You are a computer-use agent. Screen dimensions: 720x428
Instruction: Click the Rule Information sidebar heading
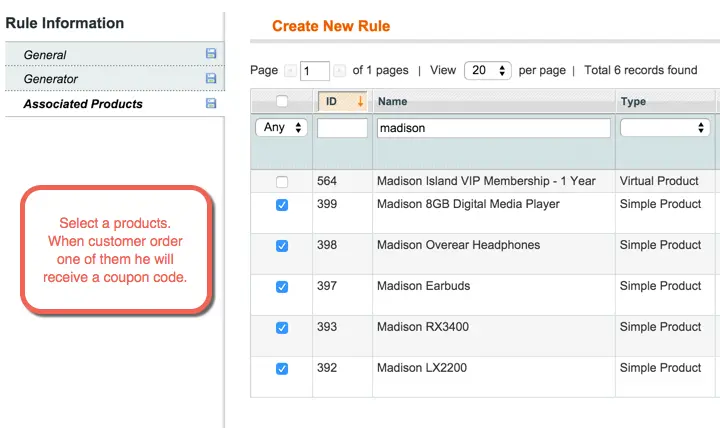[65, 23]
